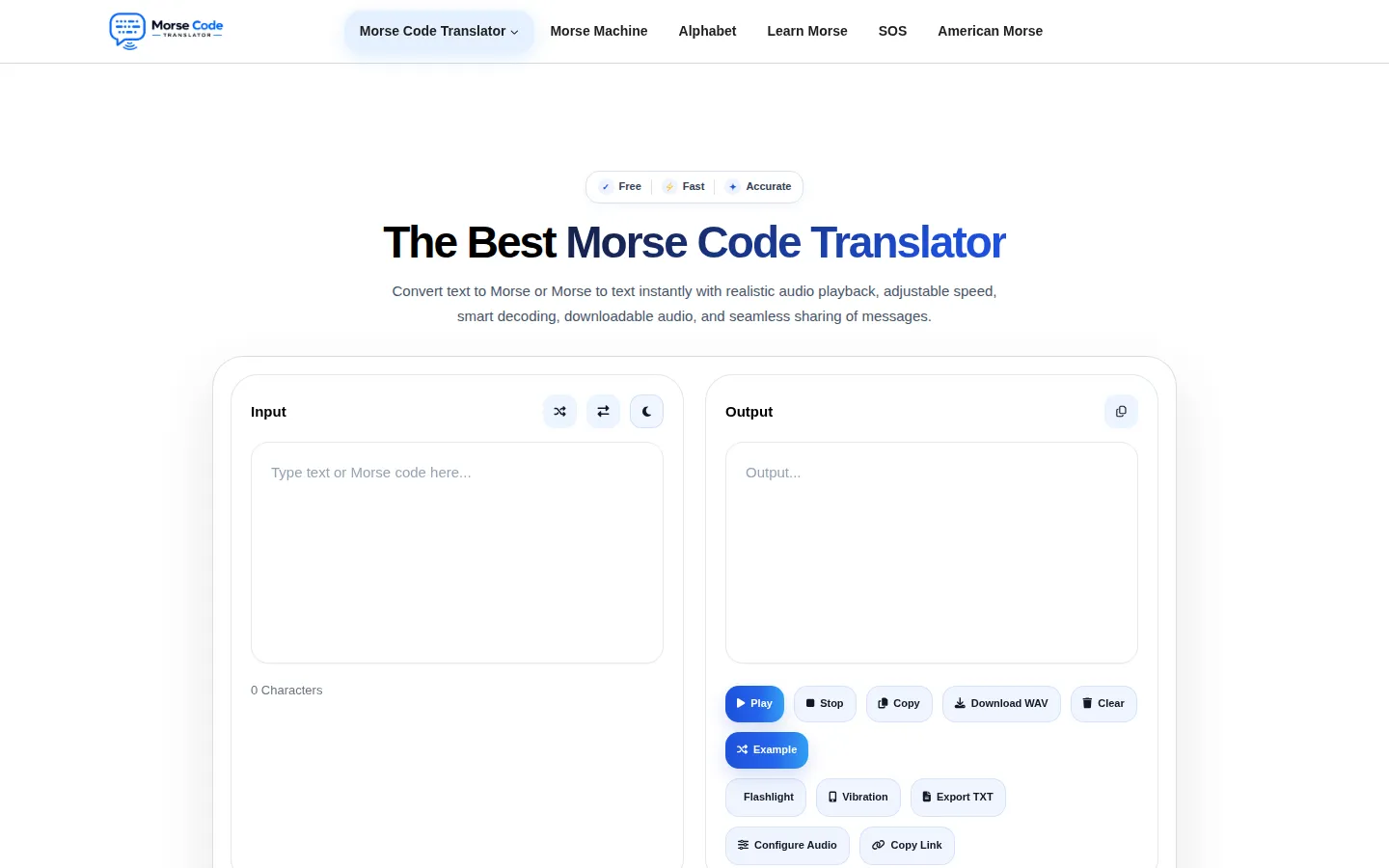
Task: Click the 'Free' badge label
Action: pos(630,187)
